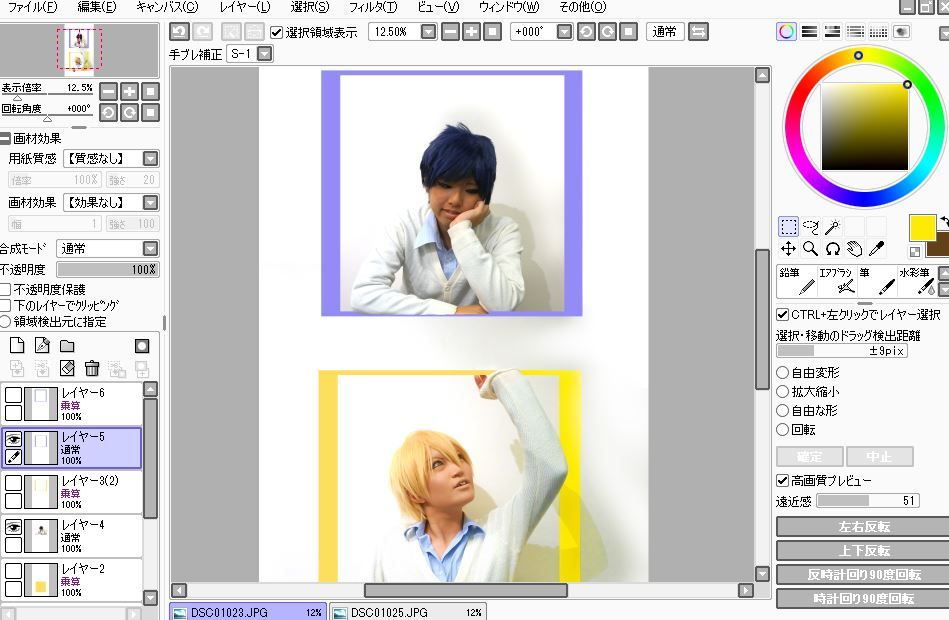Hide レイヤー4 using its eye icon

tap(13, 527)
